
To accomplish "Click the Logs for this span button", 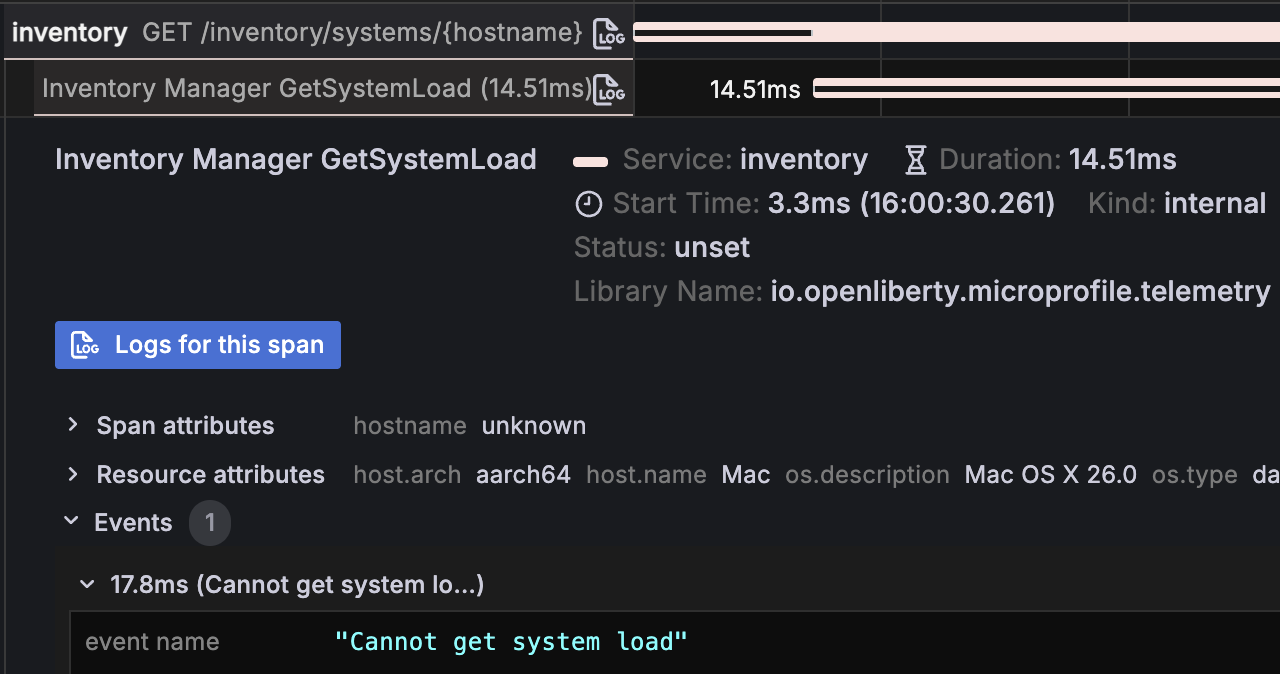I will (197, 344).
